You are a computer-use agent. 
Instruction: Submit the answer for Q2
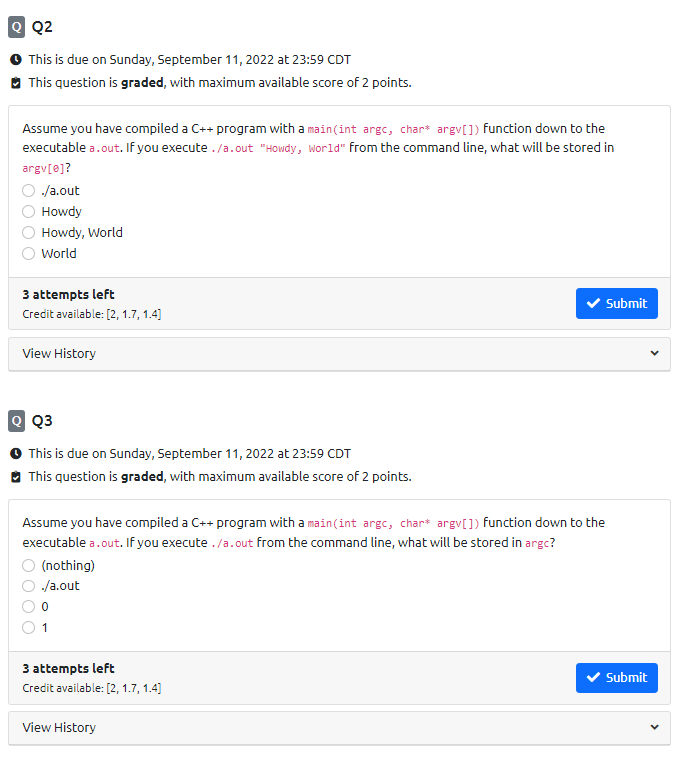617,303
